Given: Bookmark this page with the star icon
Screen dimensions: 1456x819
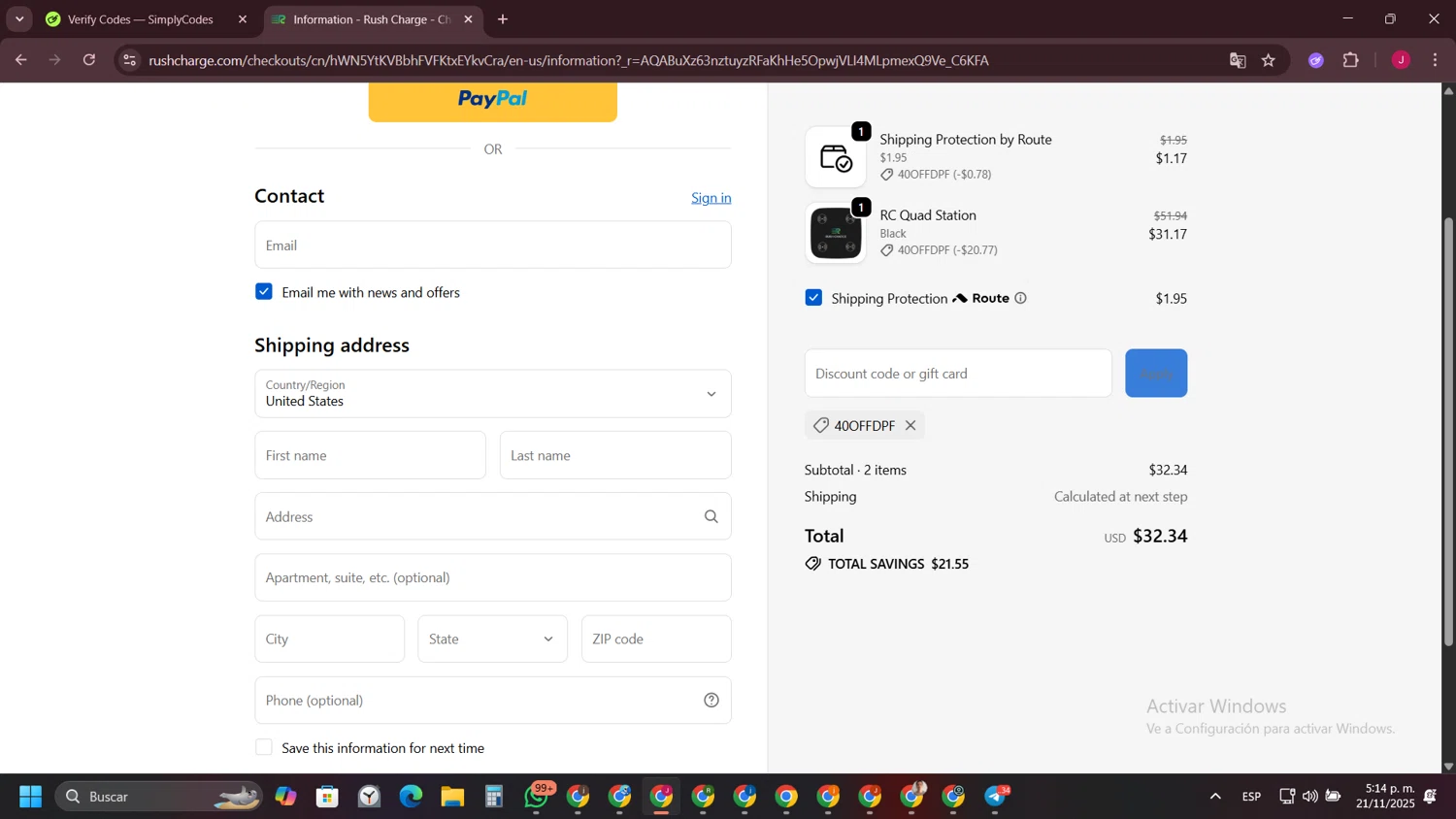Looking at the screenshot, I should point(1269,60).
